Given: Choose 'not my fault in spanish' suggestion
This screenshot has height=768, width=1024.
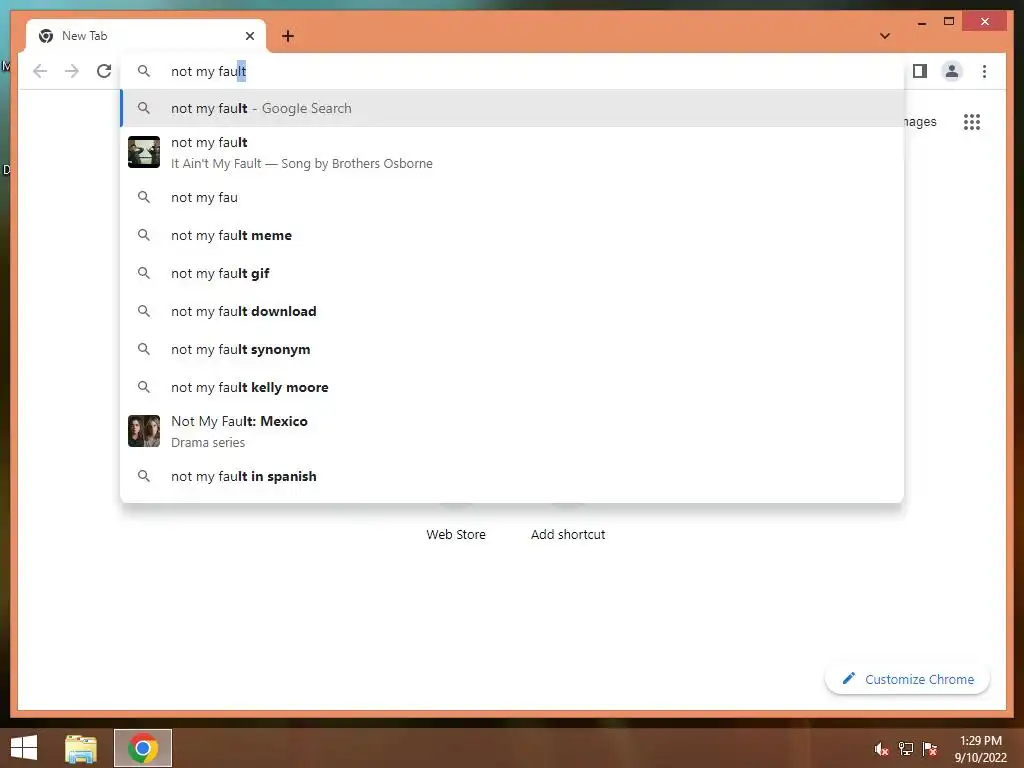Looking at the screenshot, I should [x=512, y=476].
